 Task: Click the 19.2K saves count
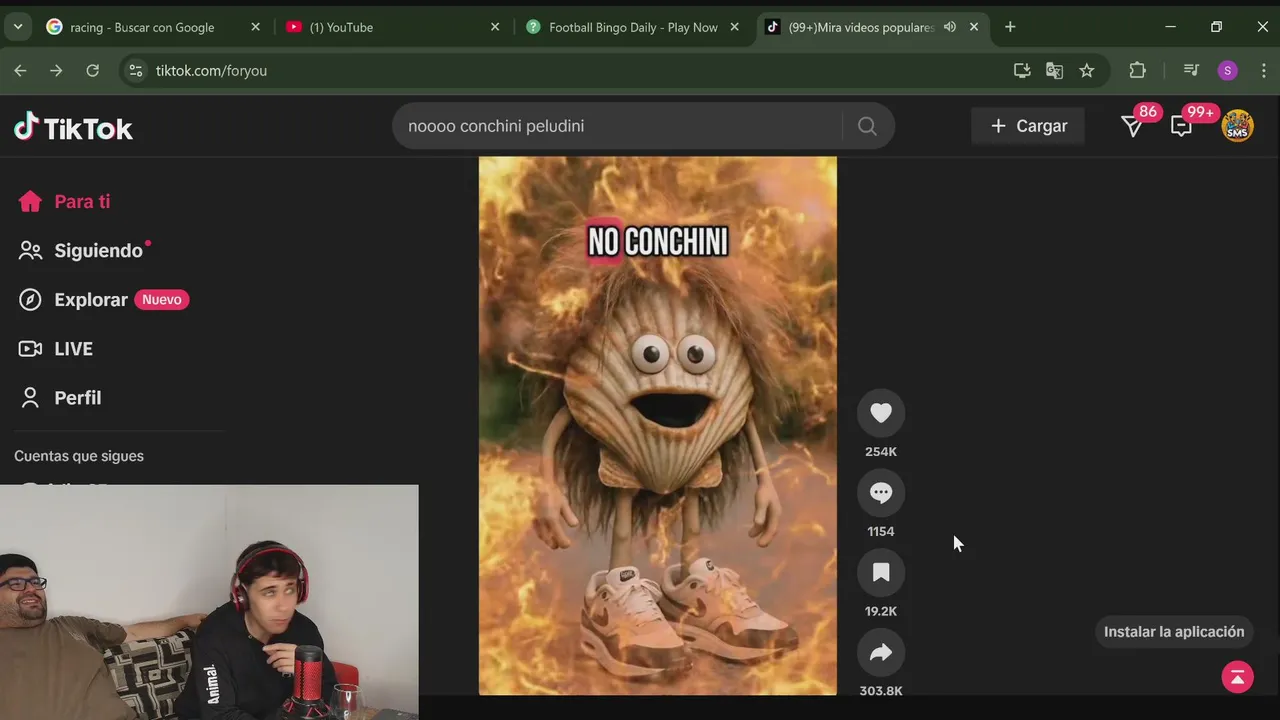[881, 611]
